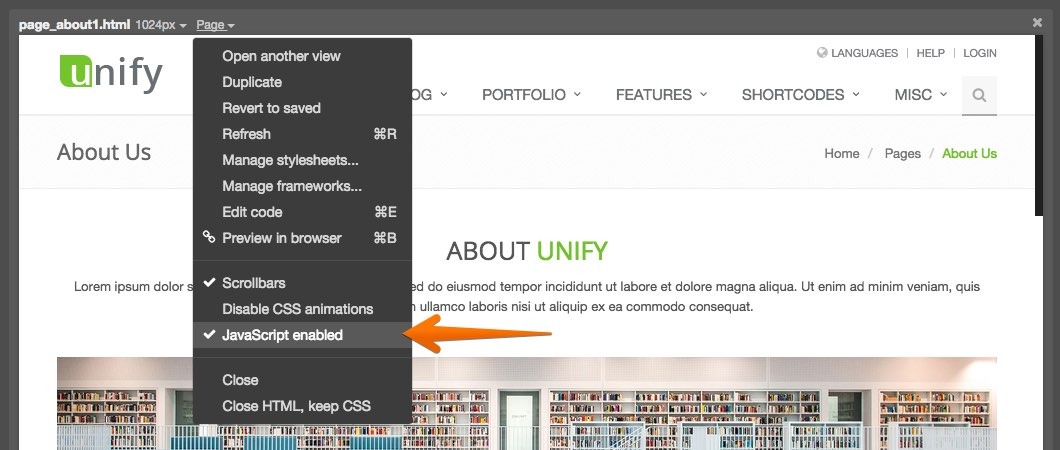Screen dimensions: 1060x450
Task: Click the Unify logo
Action: click(x=111, y=73)
